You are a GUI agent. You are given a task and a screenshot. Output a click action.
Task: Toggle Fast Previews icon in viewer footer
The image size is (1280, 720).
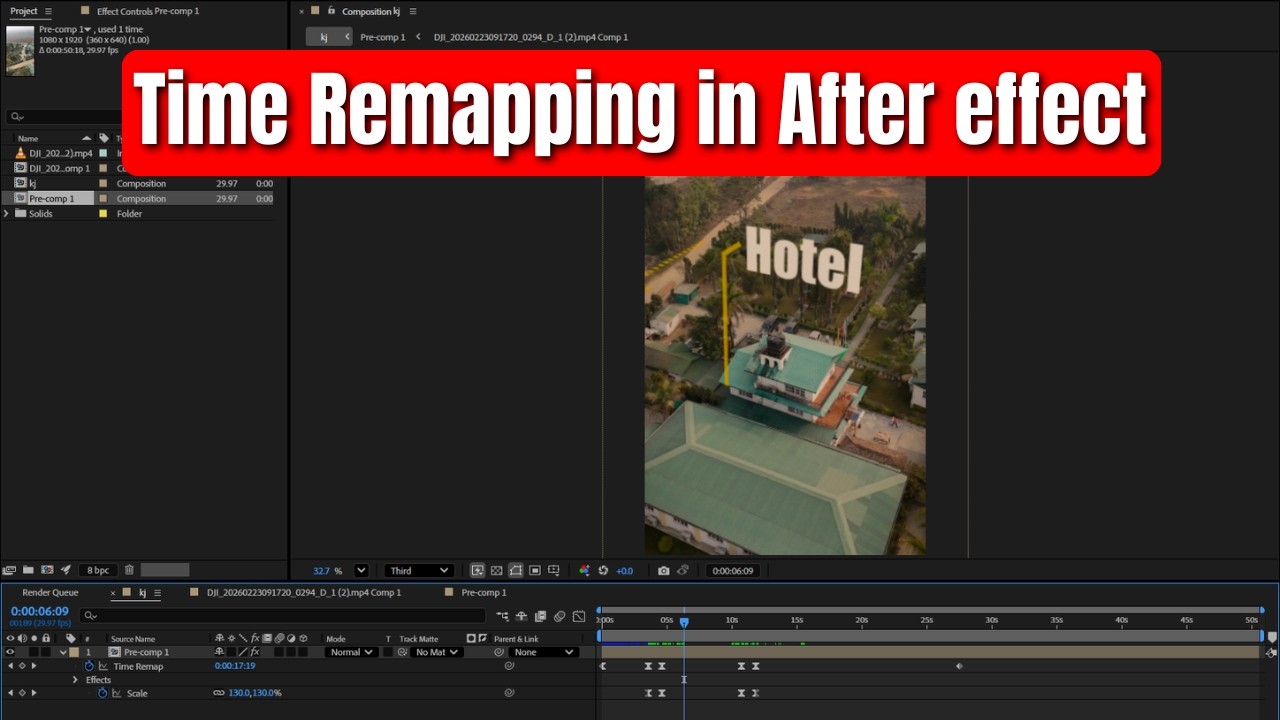click(x=477, y=570)
